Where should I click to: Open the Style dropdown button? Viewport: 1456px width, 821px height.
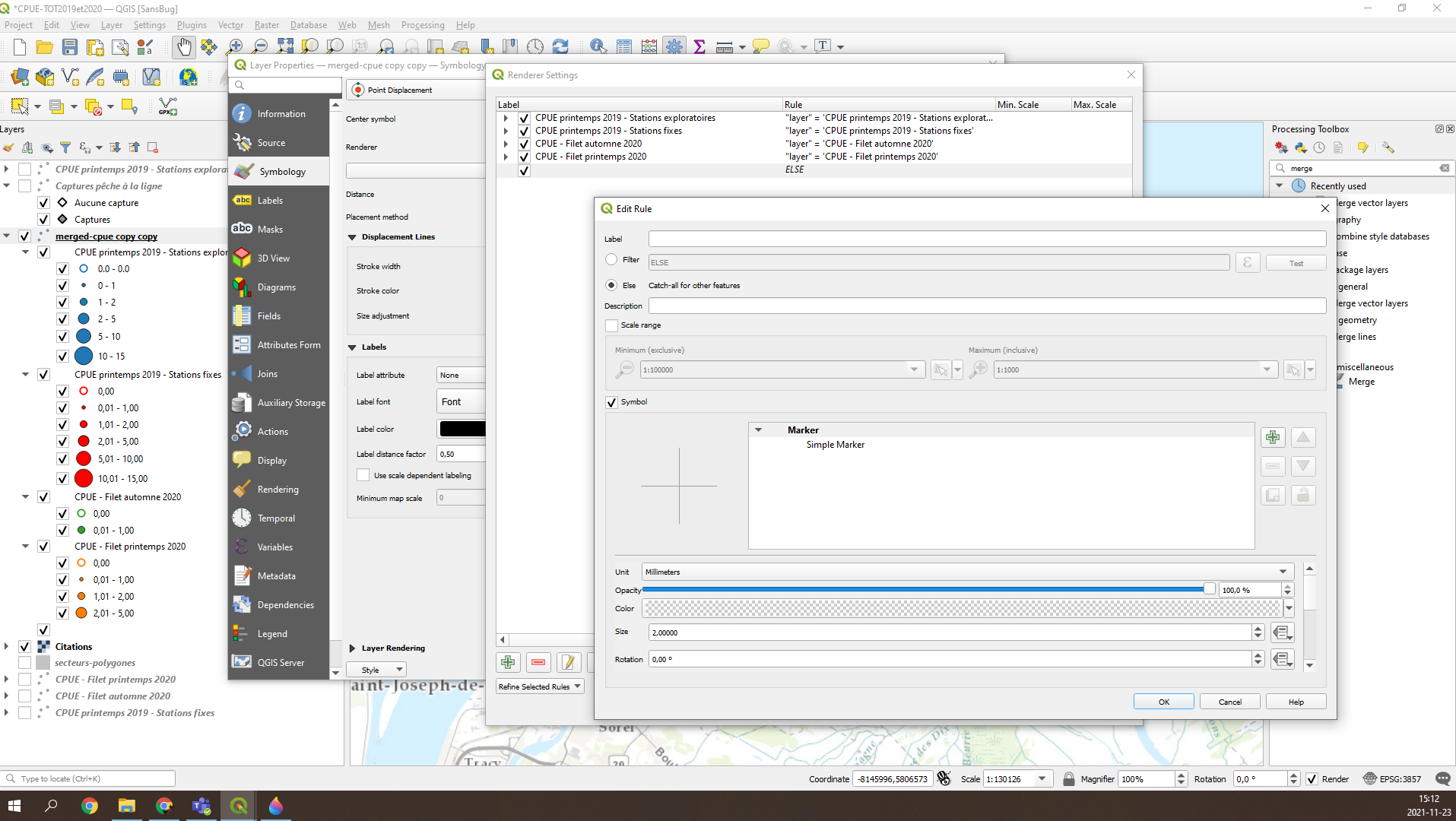click(376, 670)
